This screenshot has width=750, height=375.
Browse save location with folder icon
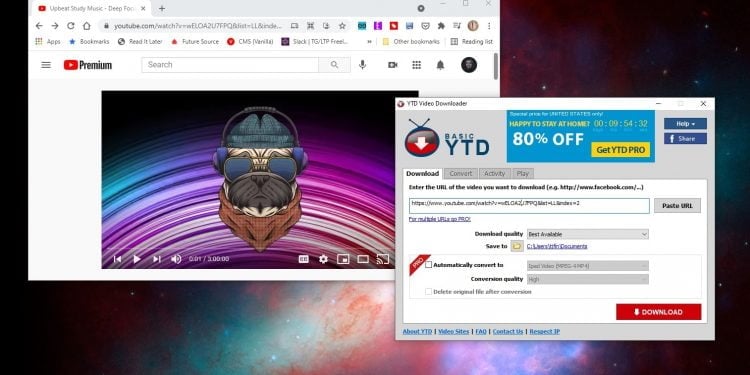517,246
